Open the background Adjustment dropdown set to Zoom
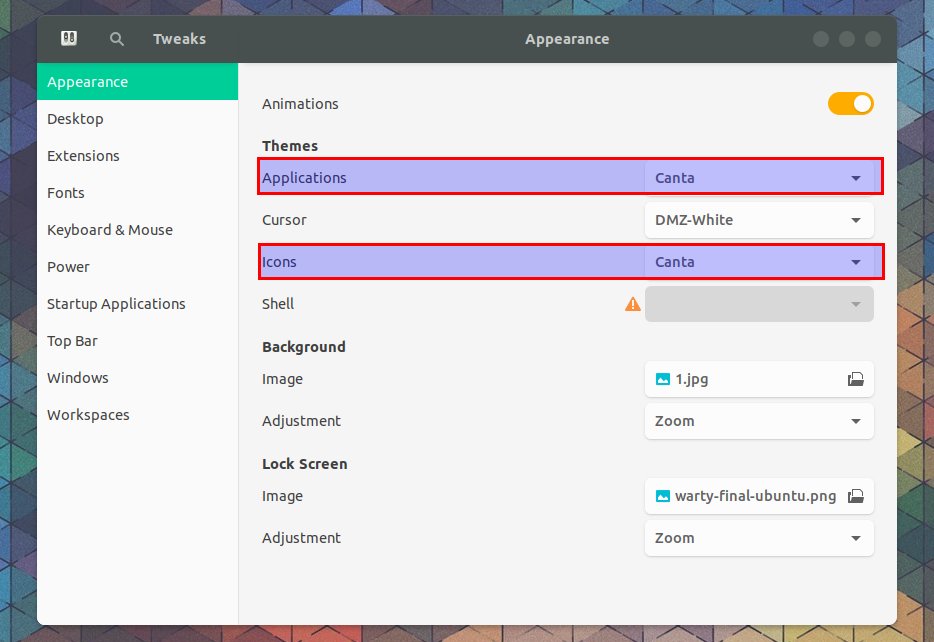This screenshot has width=934, height=642. pos(758,421)
